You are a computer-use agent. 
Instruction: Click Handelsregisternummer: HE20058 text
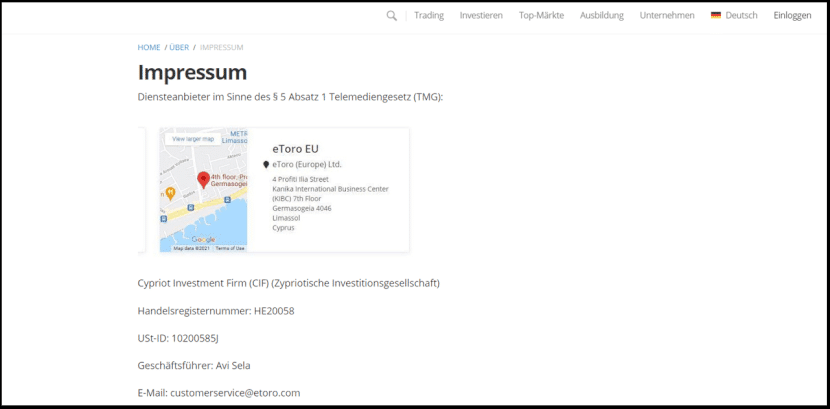[216, 311]
